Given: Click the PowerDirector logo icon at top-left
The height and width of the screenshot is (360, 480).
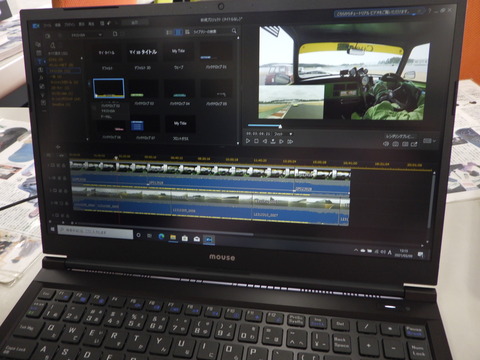Looking at the screenshot, I should pos(36,26).
